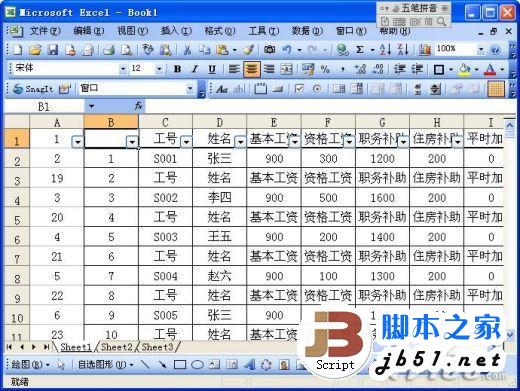Click the Print icon
This screenshot has width=520, height=391.
[x=109, y=50]
